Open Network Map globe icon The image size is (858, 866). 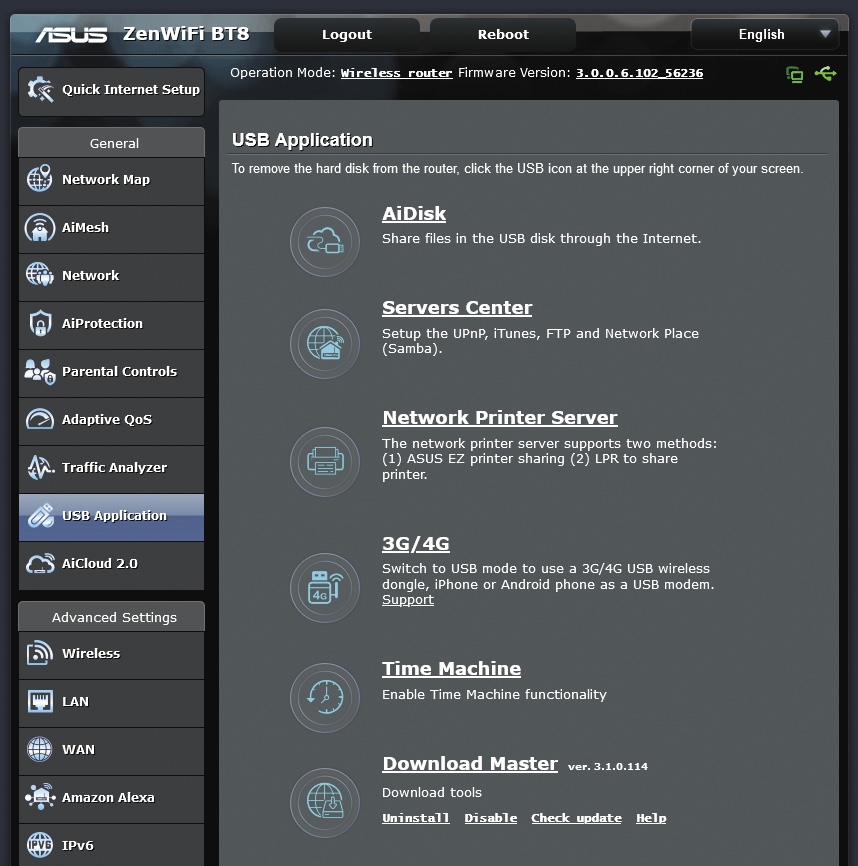pyautogui.click(x=40, y=179)
